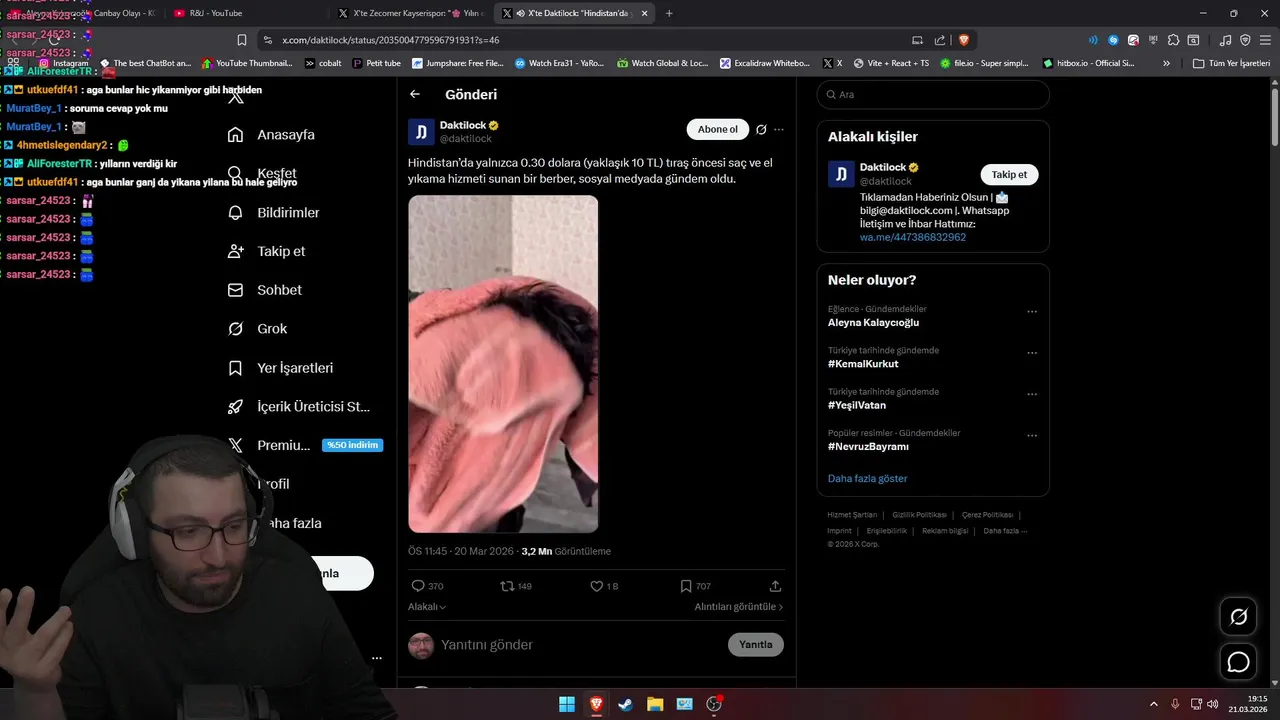This screenshot has height=720, width=1280.
Task: Open Bildirimler notifications
Action: [x=274, y=212]
